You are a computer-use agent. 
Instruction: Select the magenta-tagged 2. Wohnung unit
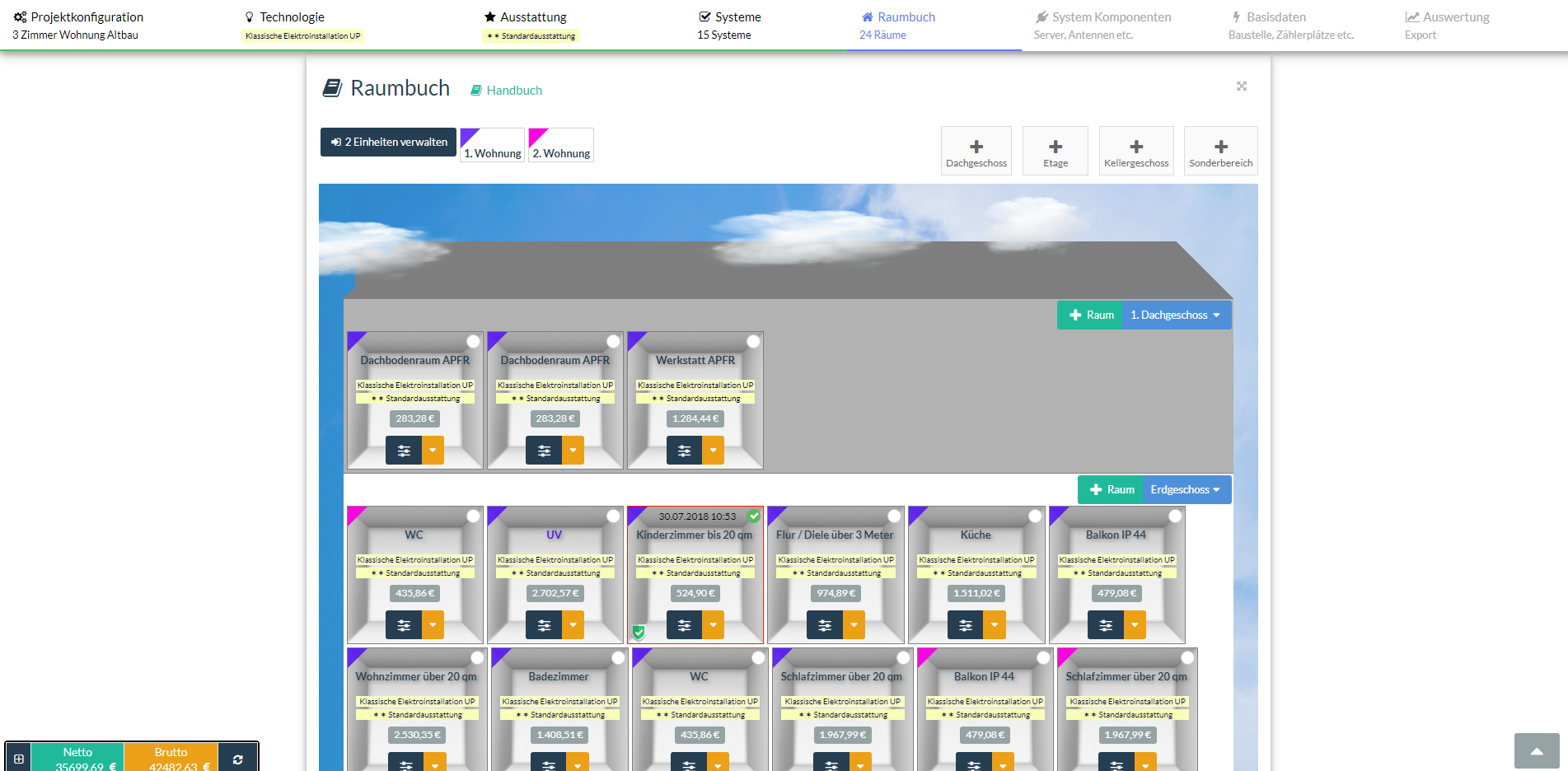tap(560, 146)
